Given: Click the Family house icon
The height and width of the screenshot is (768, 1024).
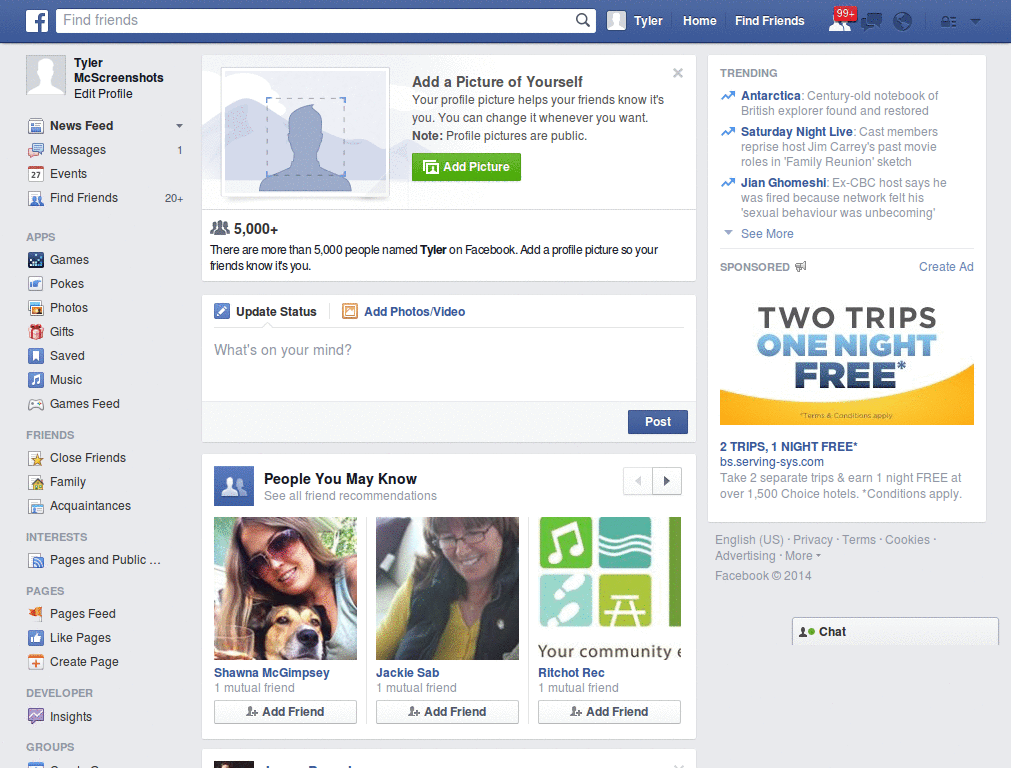Looking at the screenshot, I should coord(36,482).
